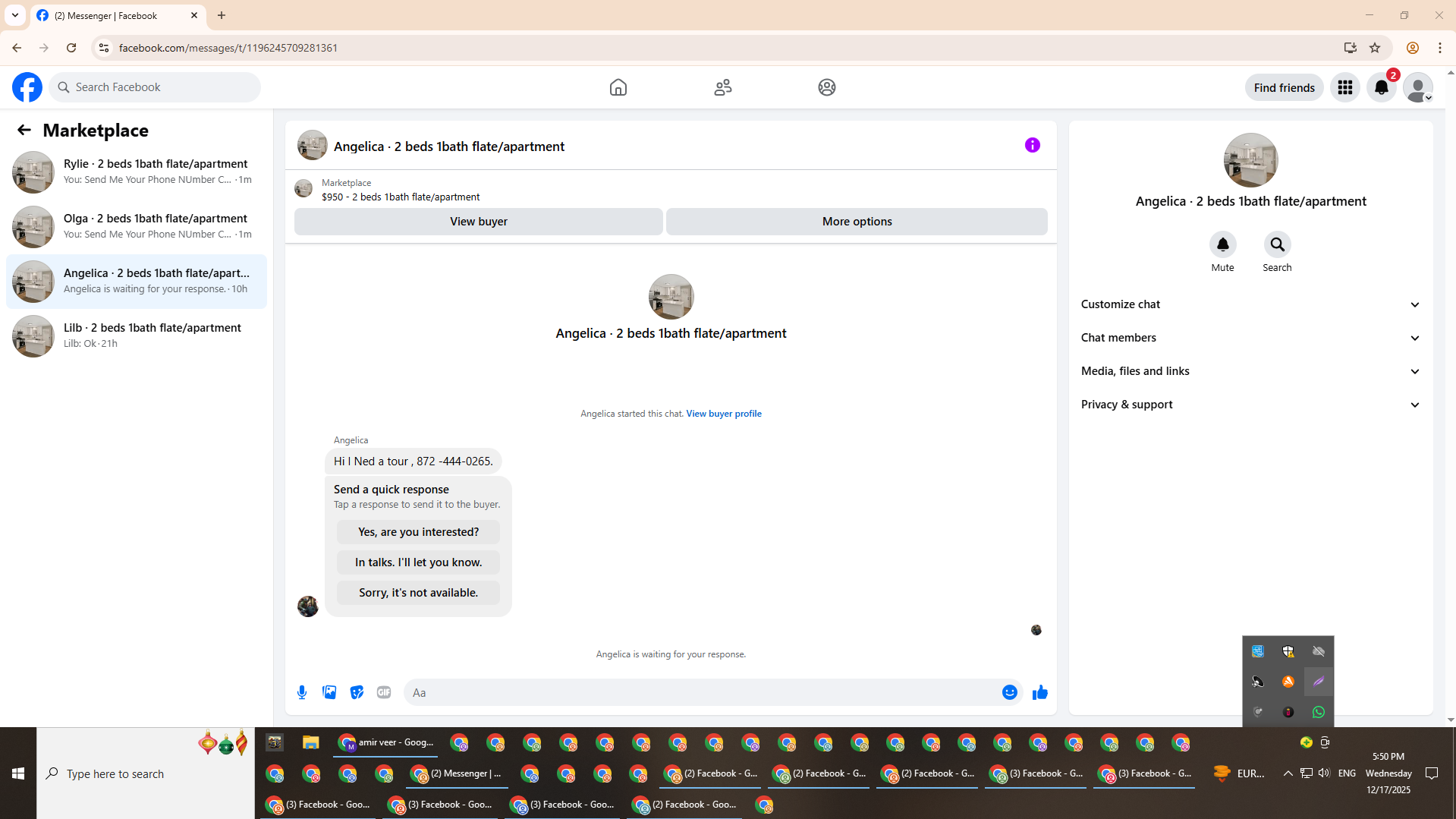The width and height of the screenshot is (1456, 819).
Task: Open Windows notification center icon
Action: 1432,773
